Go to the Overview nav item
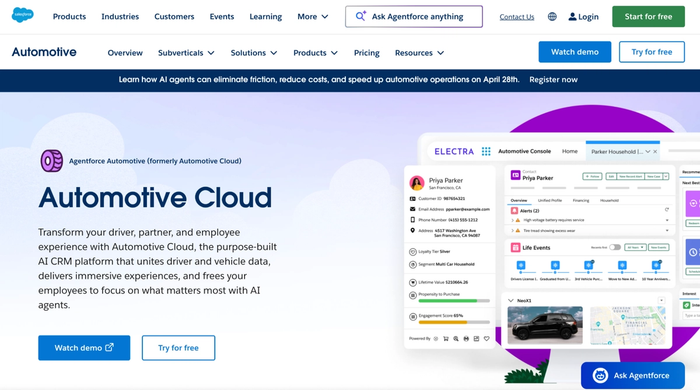 point(125,53)
